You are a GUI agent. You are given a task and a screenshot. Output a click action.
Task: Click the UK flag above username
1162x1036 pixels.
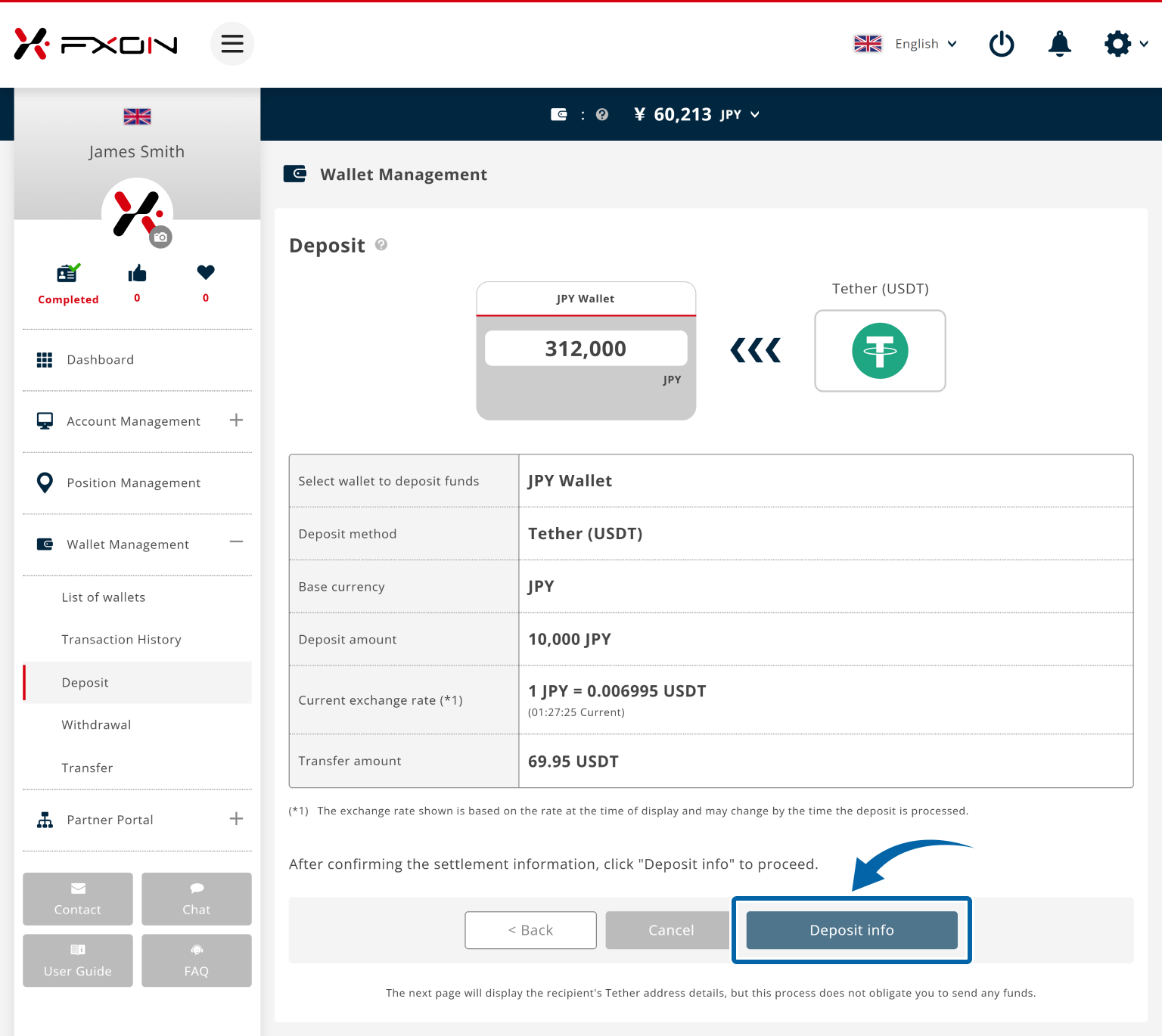pos(137,116)
